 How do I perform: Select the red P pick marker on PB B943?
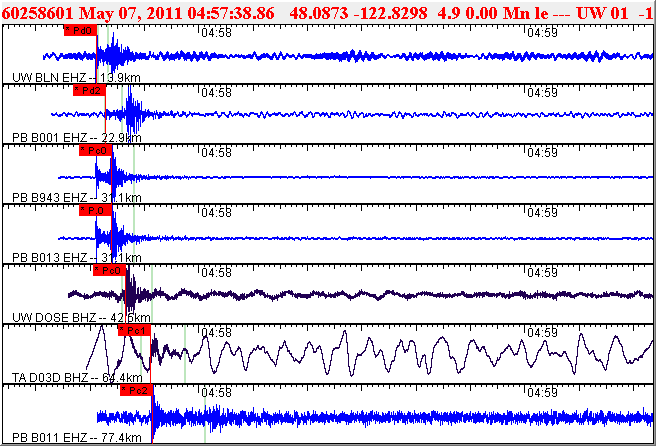click(96, 150)
